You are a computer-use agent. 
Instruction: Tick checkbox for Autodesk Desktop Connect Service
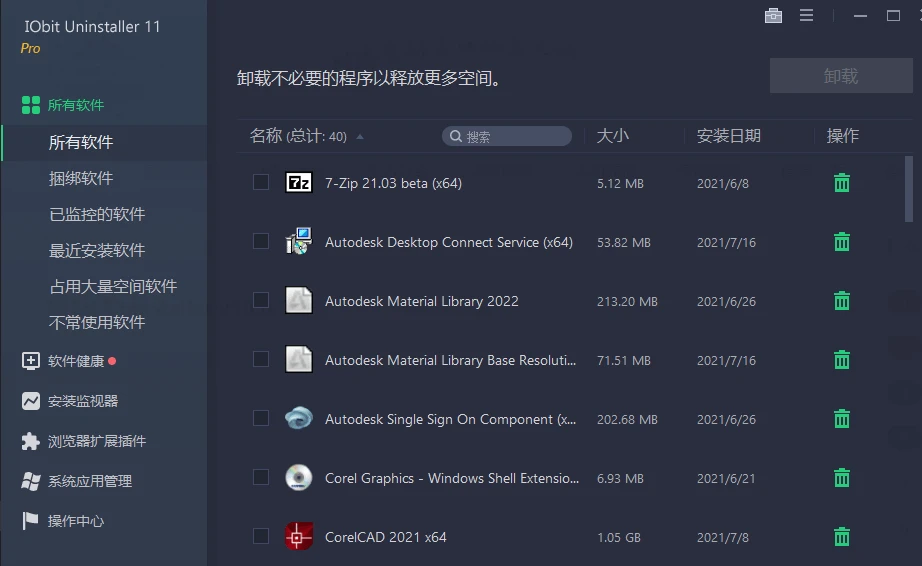pyautogui.click(x=260, y=241)
